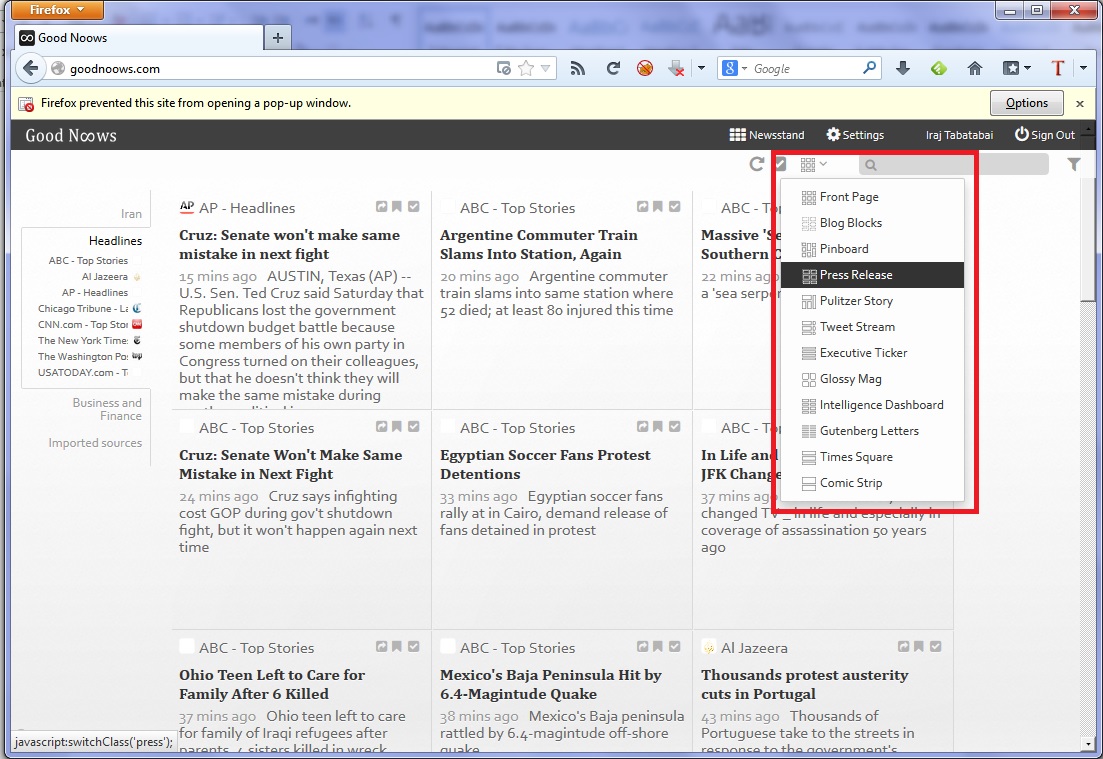This screenshot has height=759, width=1103.
Task: Go to the Firefox home page icon
Action: coord(974,68)
